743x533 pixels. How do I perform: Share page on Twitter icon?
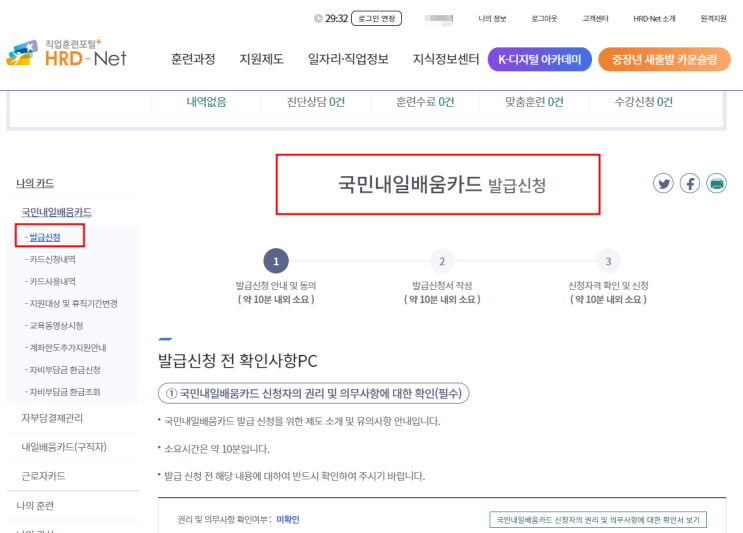click(663, 183)
